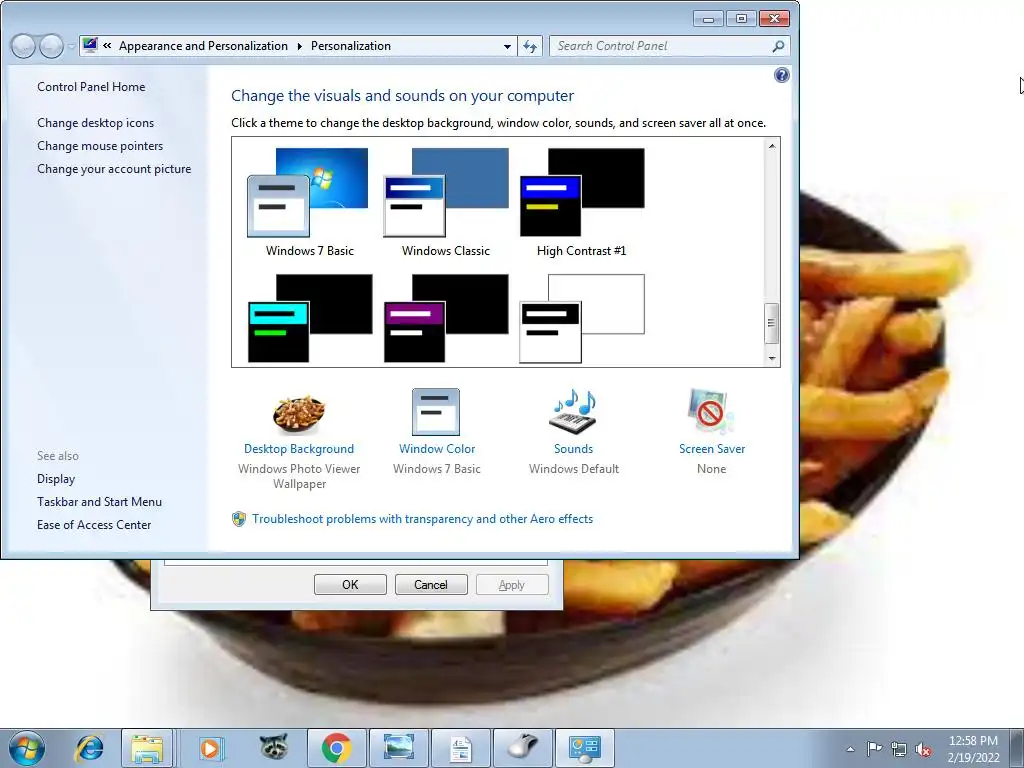Open the Windows Start menu
Viewport: 1024px width, 768px height.
27,748
